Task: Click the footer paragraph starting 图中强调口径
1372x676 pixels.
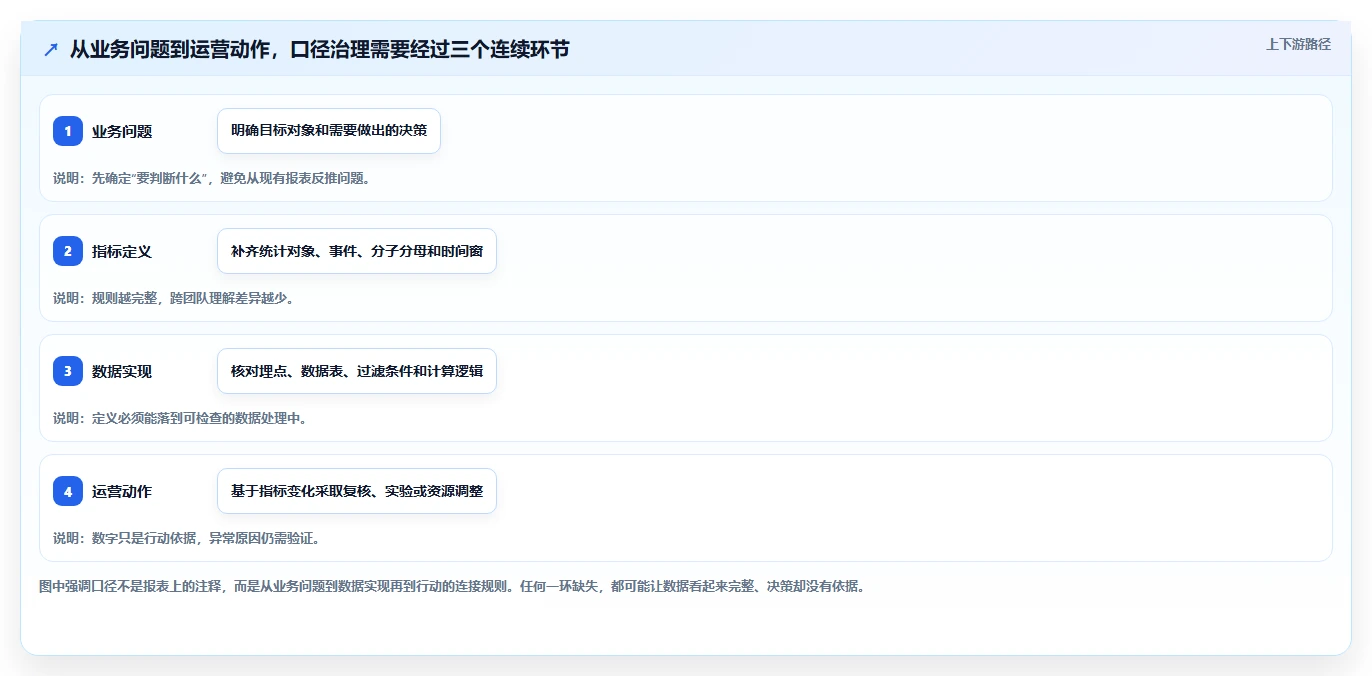Action: (452, 586)
